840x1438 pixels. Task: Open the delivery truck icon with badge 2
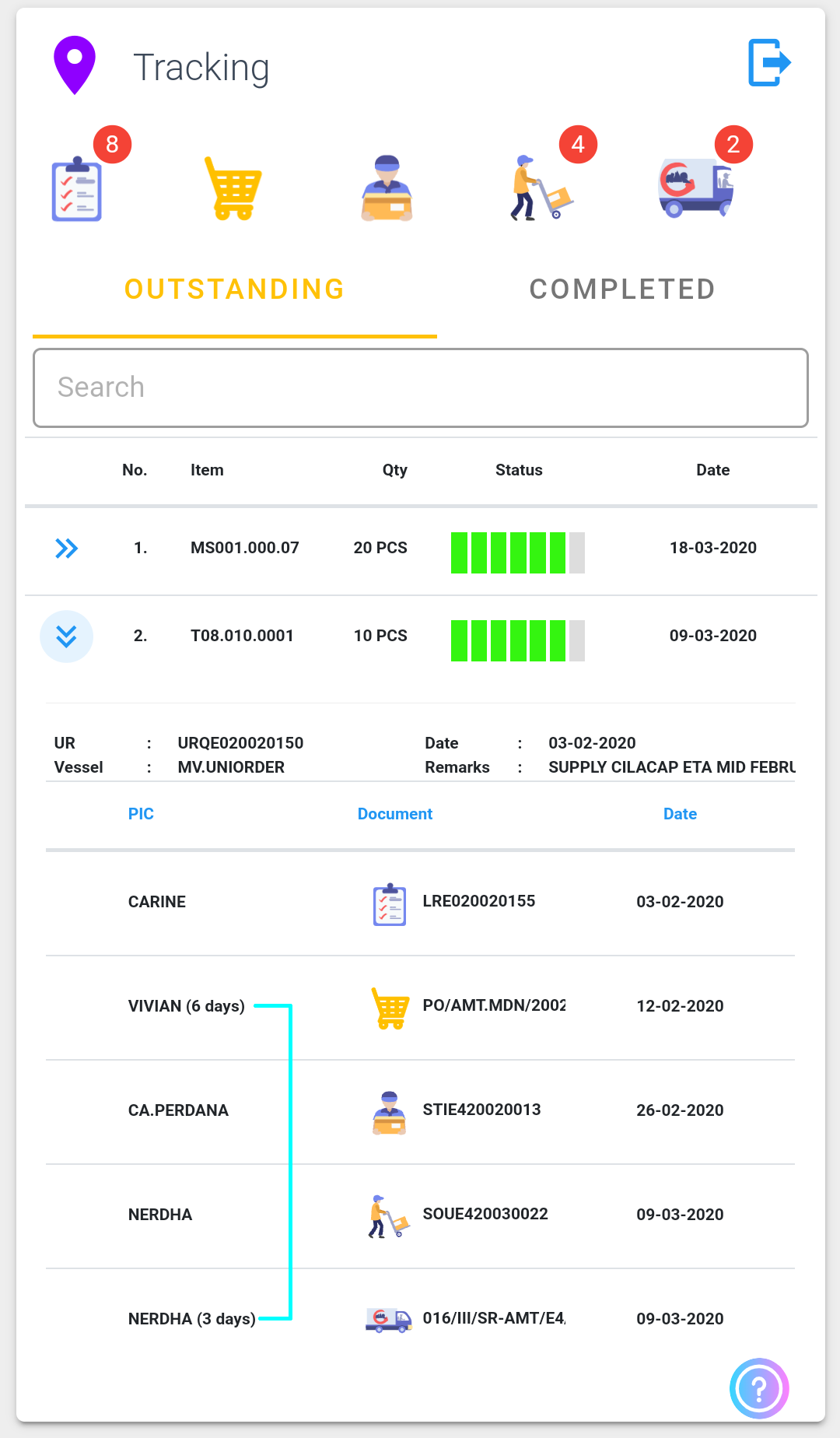coord(696,188)
